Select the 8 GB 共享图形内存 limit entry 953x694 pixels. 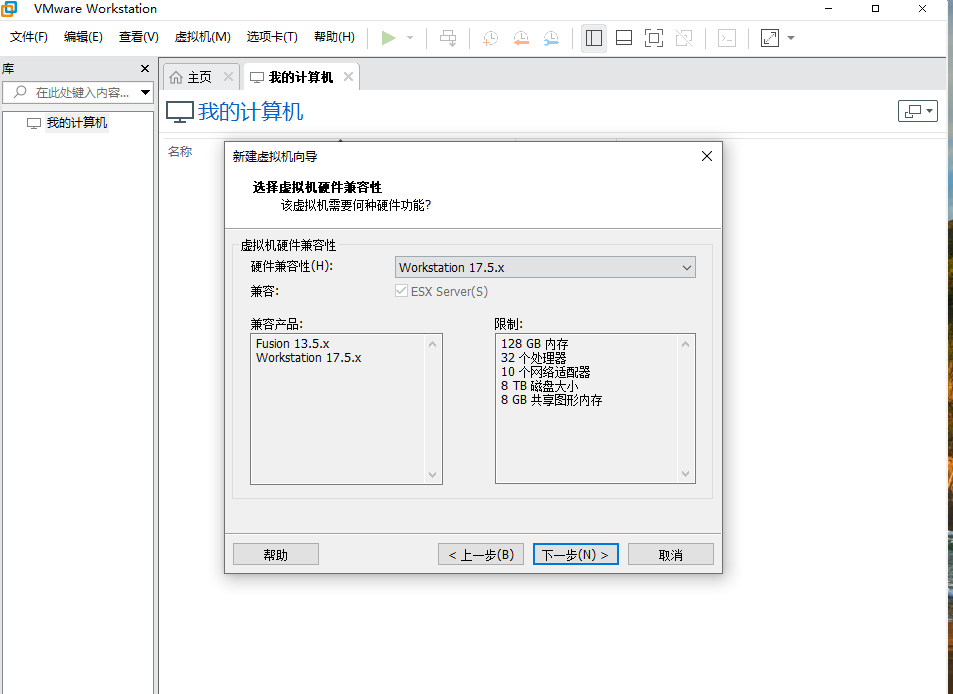point(551,400)
